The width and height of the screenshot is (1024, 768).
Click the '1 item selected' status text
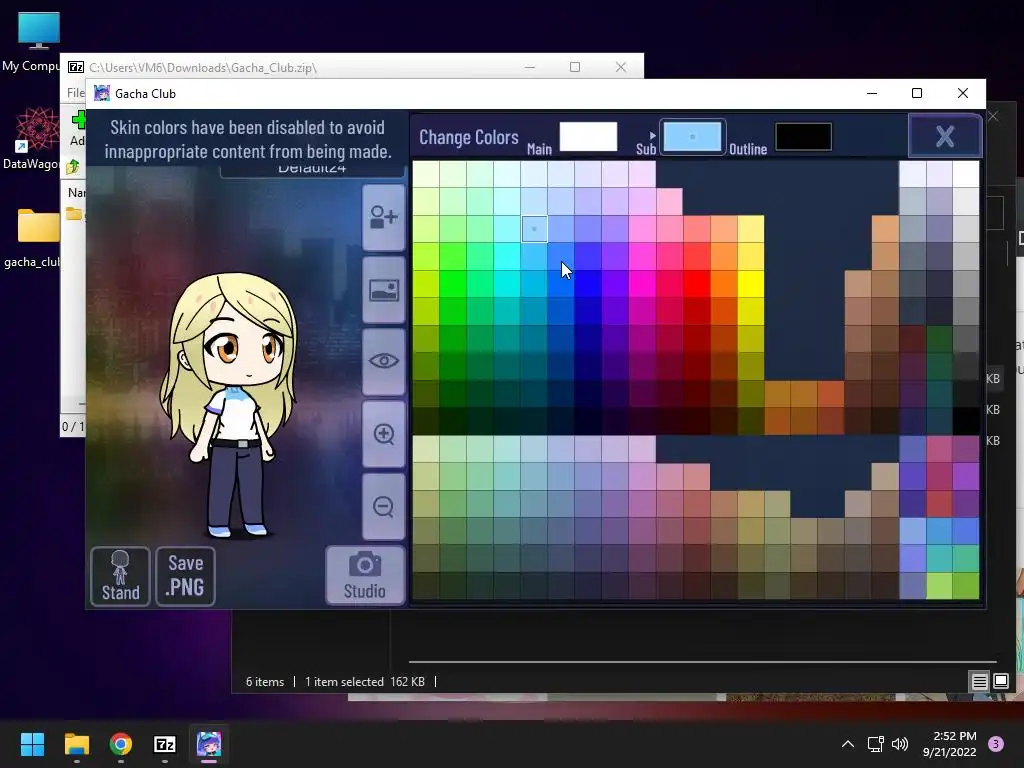click(x=344, y=682)
